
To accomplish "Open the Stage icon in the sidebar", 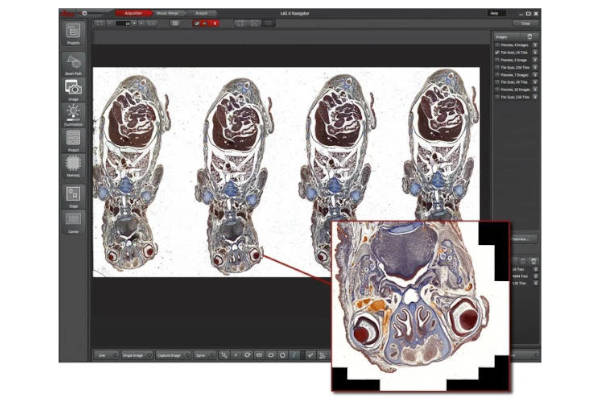I will pos(74,190).
